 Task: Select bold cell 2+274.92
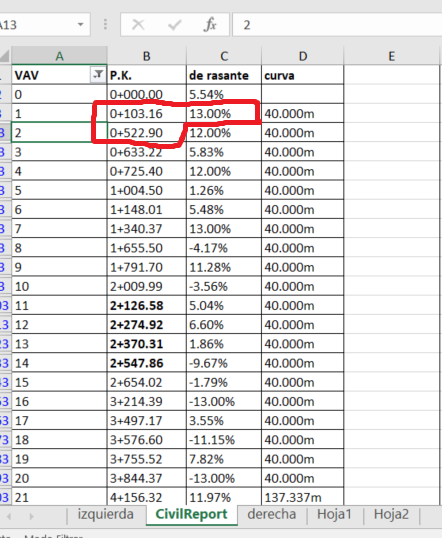[x=147, y=325]
